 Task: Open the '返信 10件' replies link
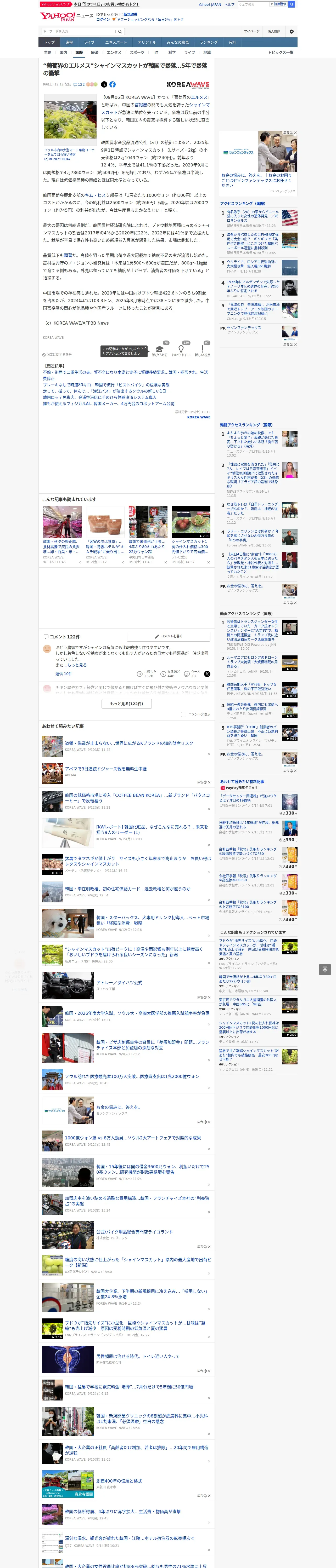tap(63, 674)
